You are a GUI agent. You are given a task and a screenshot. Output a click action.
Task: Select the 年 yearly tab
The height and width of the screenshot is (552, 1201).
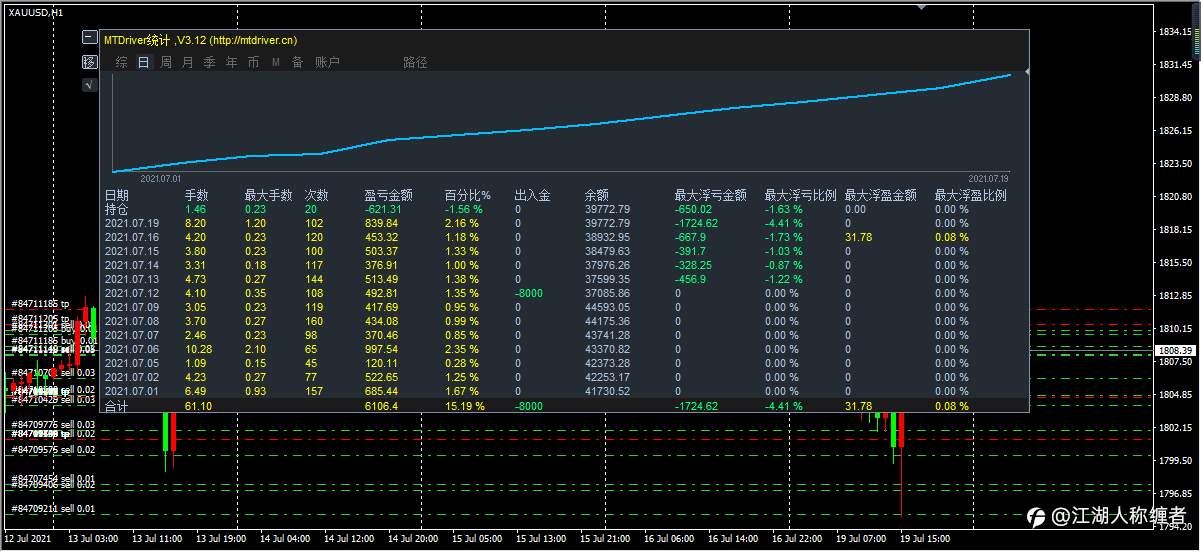[231, 62]
